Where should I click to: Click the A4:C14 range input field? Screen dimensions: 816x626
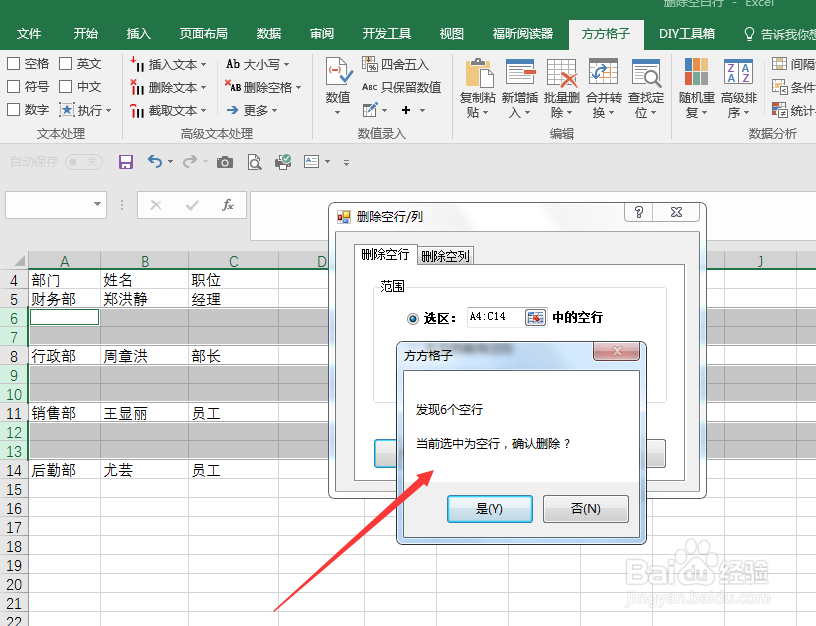click(x=494, y=315)
